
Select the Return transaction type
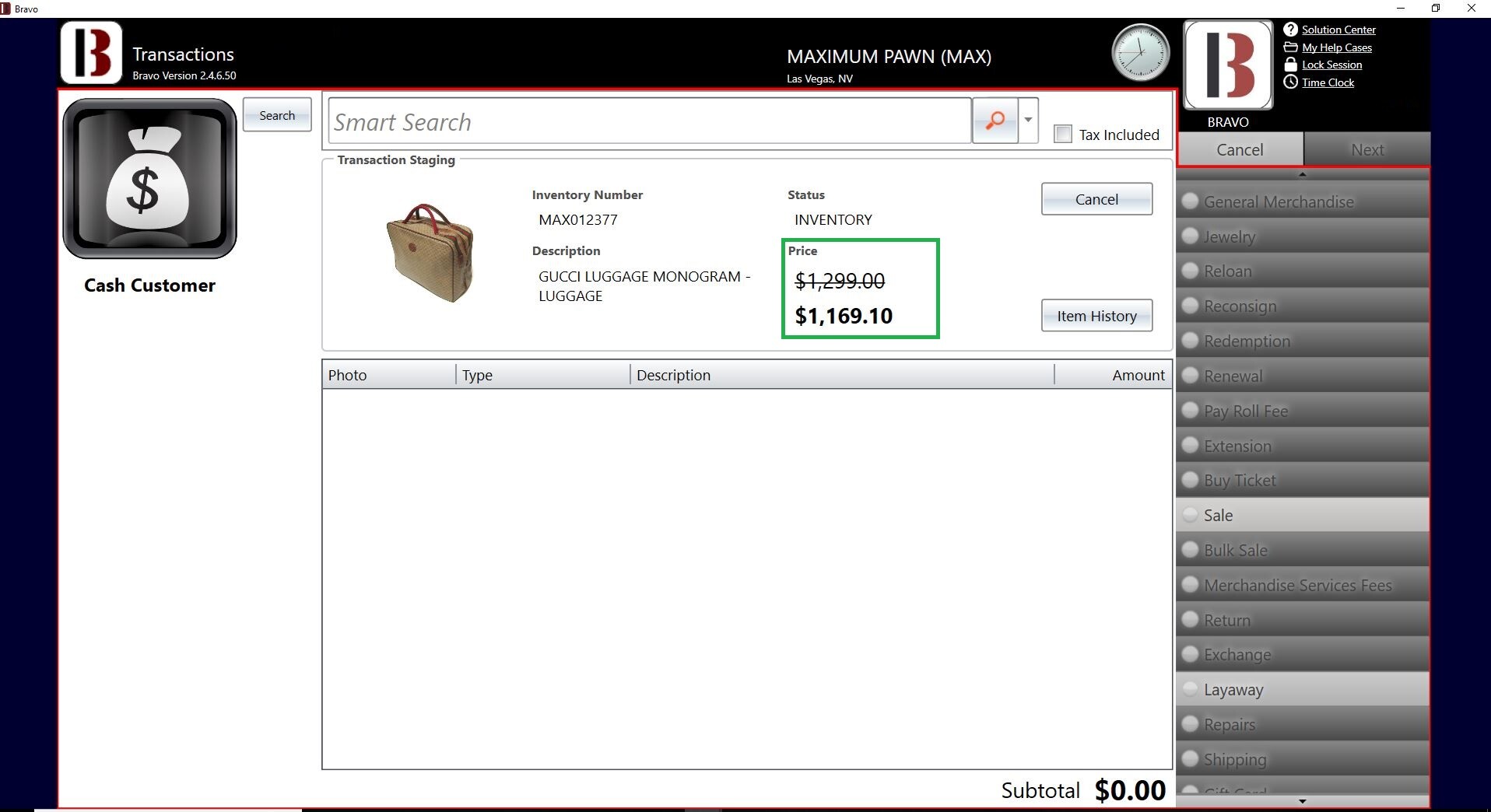[x=1303, y=620]
